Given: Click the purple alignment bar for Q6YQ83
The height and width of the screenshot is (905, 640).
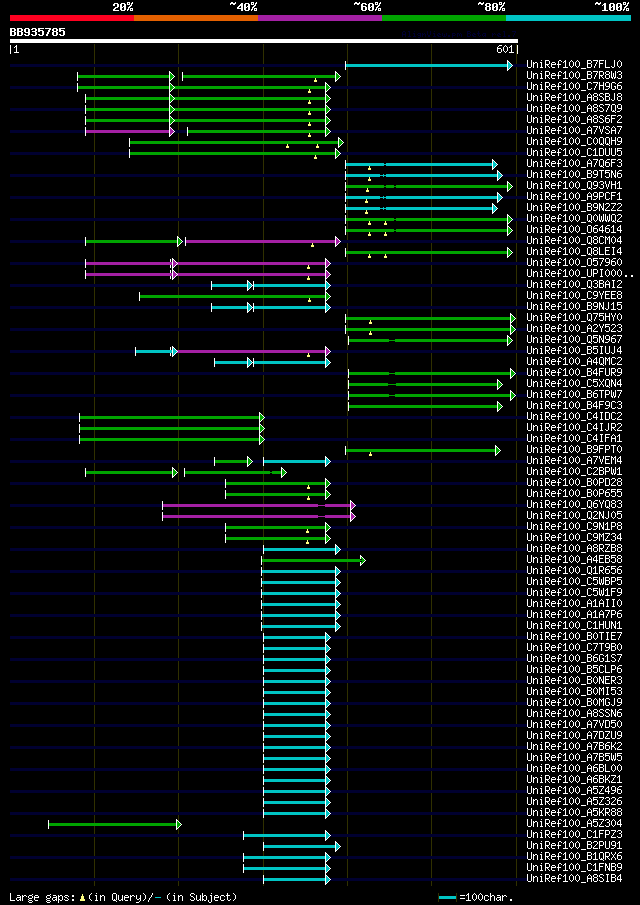Looking at the screenshot, I should (x=256, y=505).
